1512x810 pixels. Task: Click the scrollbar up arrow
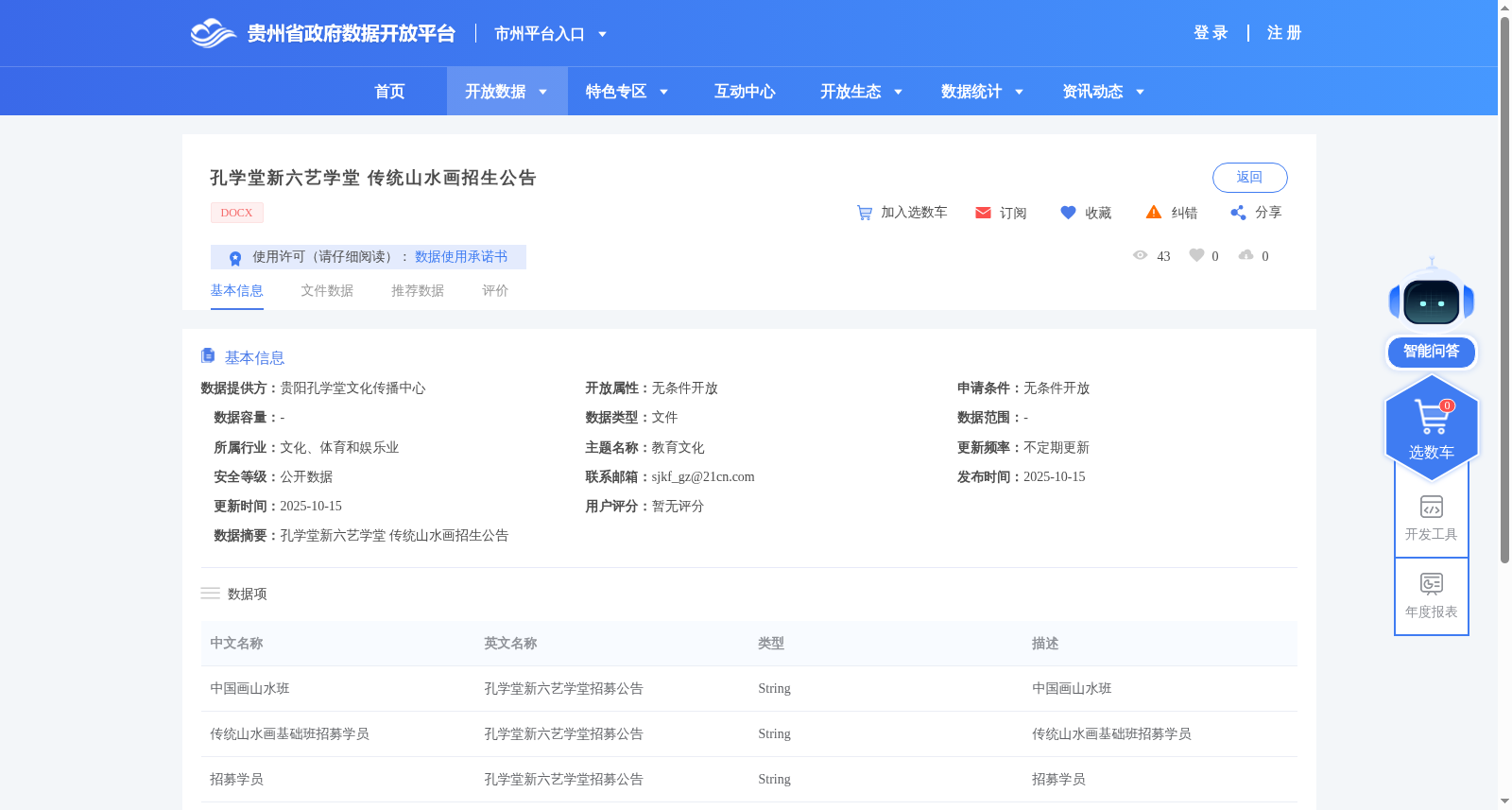click(x=1504, y=7)
